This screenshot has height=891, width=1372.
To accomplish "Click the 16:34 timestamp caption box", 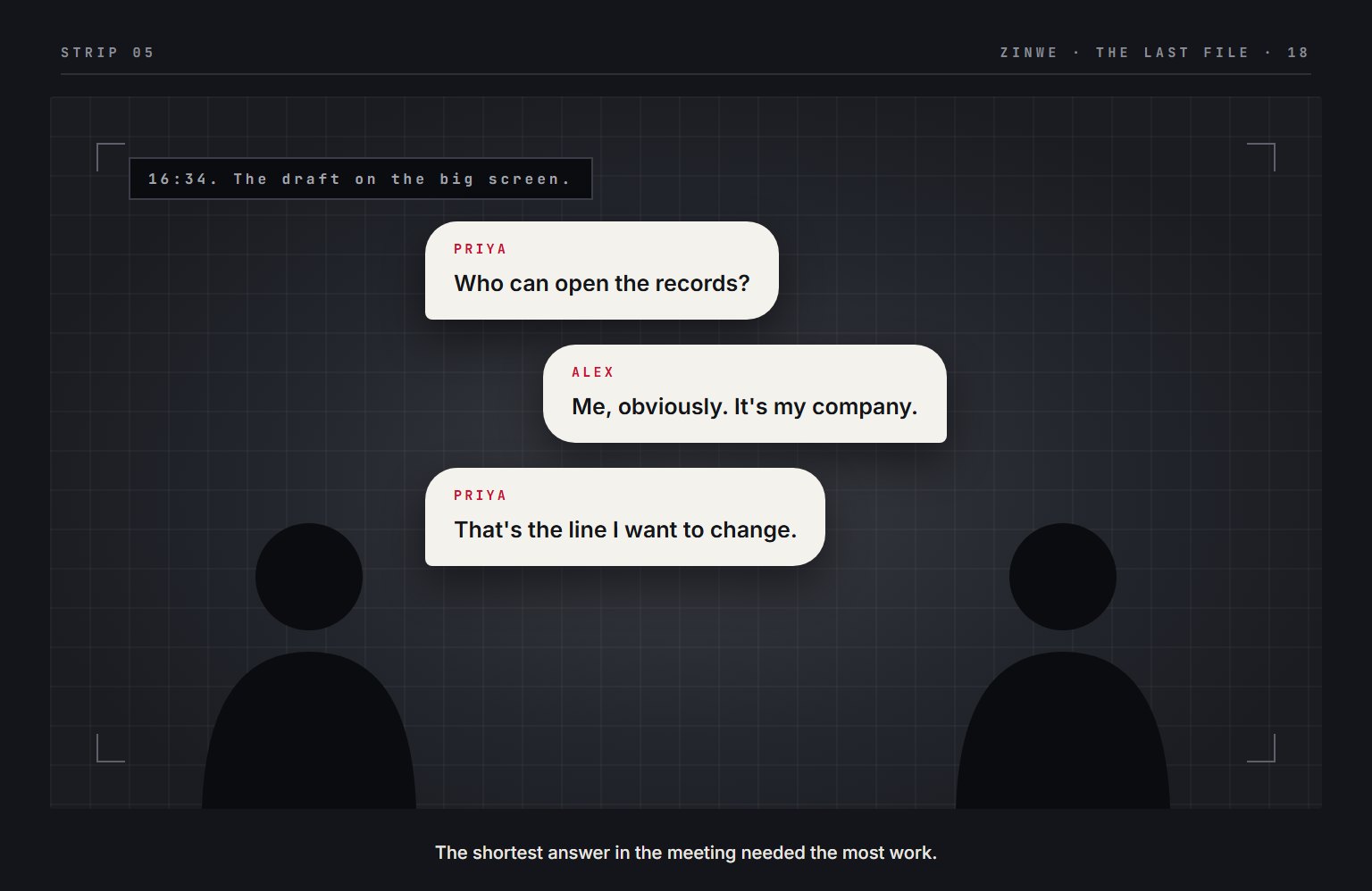I will [x=361, y=179].
